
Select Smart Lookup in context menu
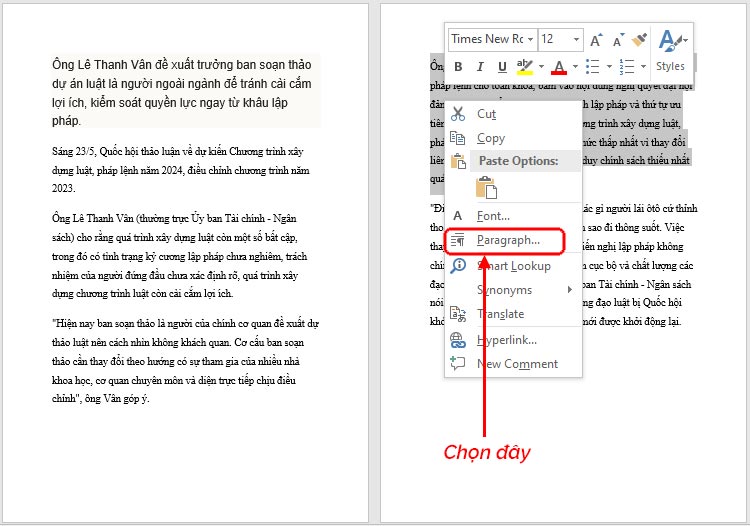[513, 266]
